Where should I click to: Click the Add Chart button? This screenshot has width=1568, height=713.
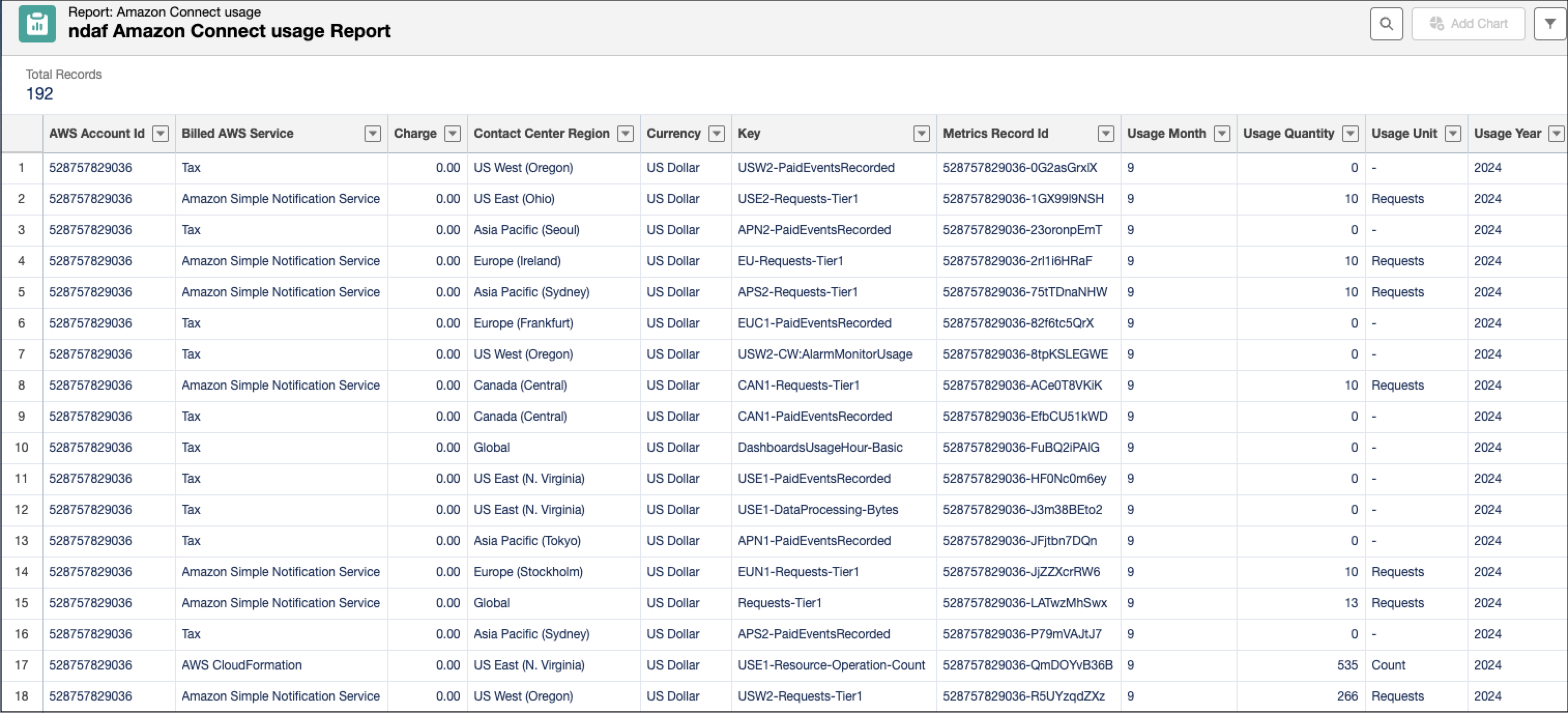tap(1468, 24)
